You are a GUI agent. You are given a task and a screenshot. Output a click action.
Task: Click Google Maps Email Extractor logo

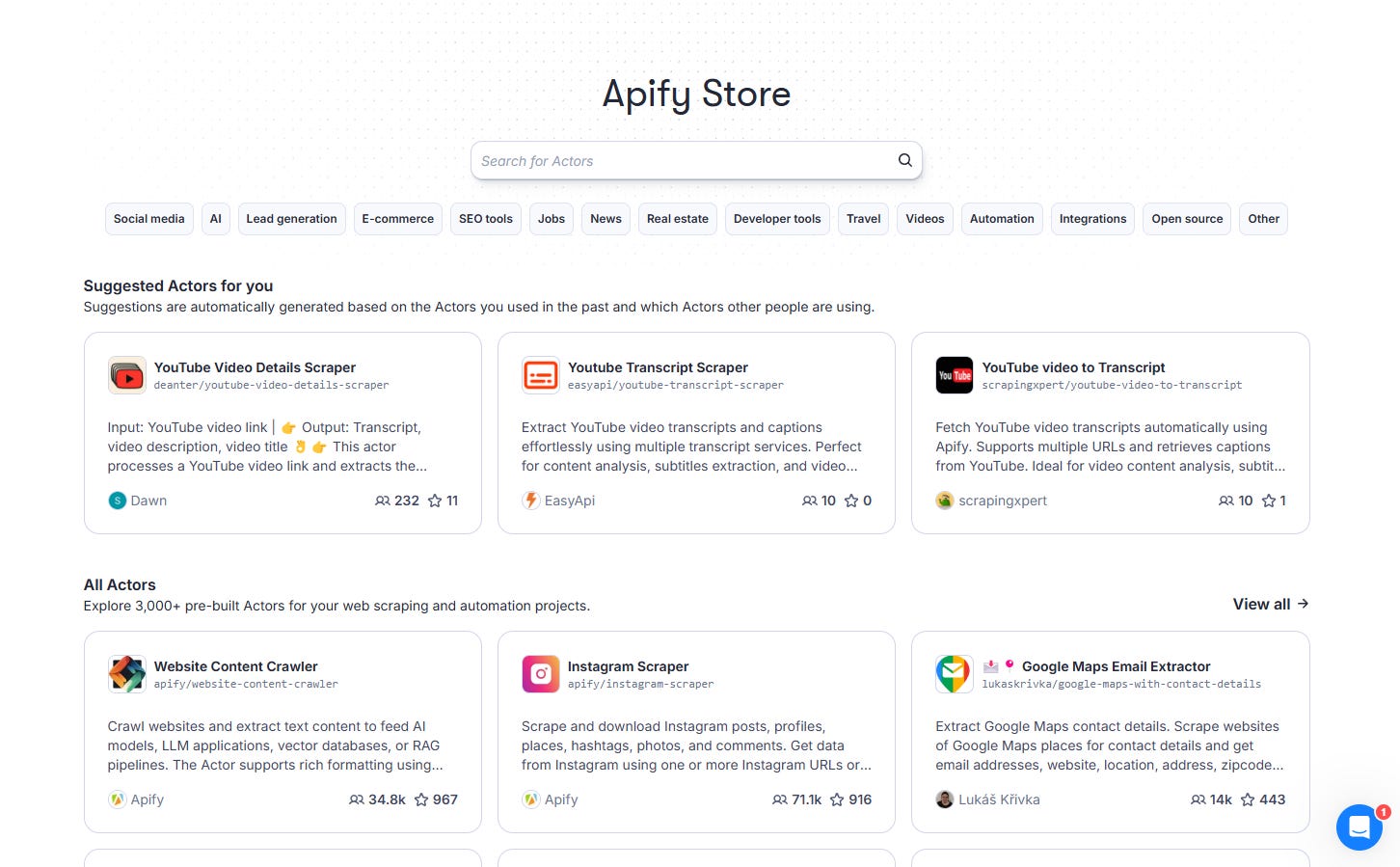(x=955, y=674)
